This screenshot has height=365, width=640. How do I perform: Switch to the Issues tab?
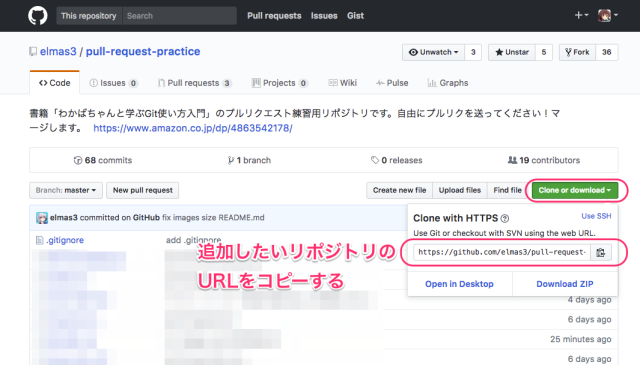[113, 83]
